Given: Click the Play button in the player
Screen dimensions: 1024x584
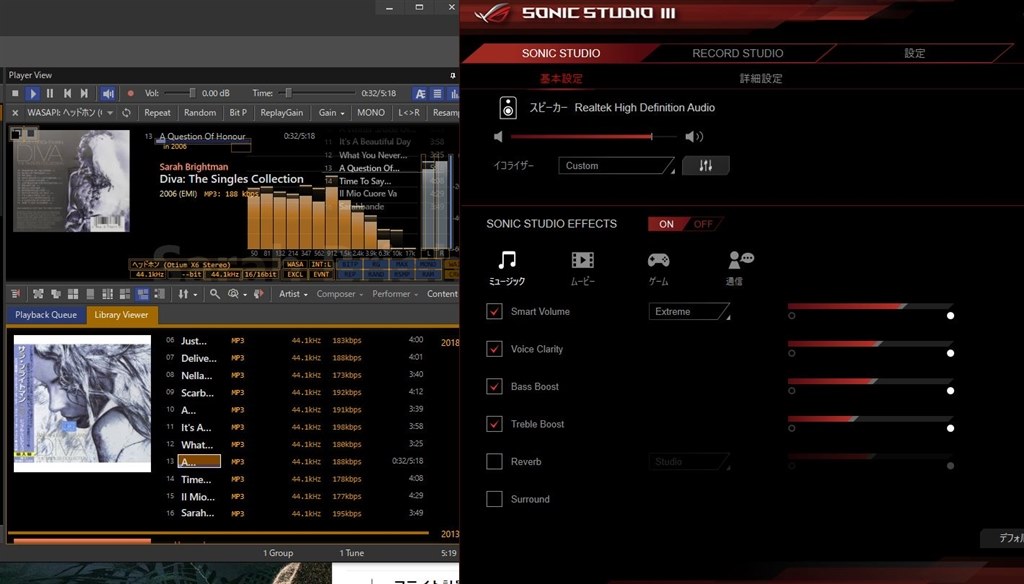Looking at the screenshot, I should click(32, 93).
